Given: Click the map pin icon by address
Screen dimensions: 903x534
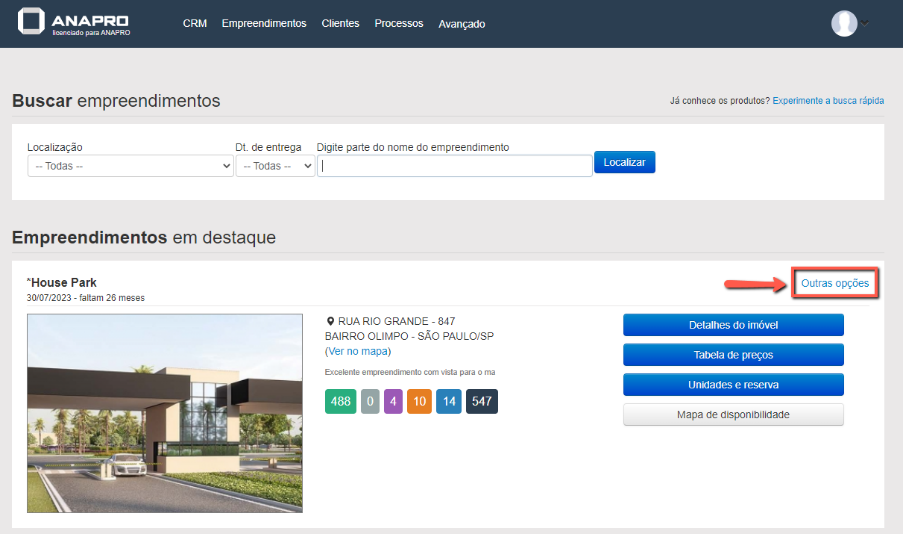Looking at the screenshot, I should click(331, 321).
